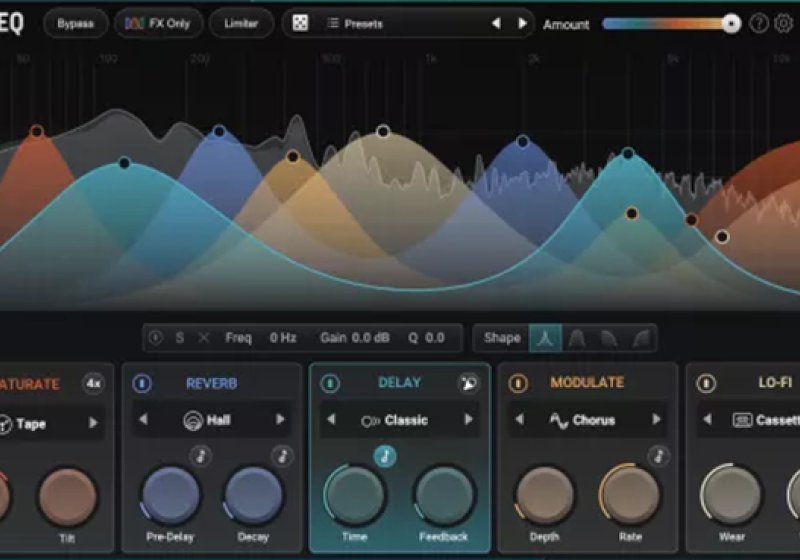Screen dimensions: 800x560
Task: Open the settings gear icon
Action: 784,23
